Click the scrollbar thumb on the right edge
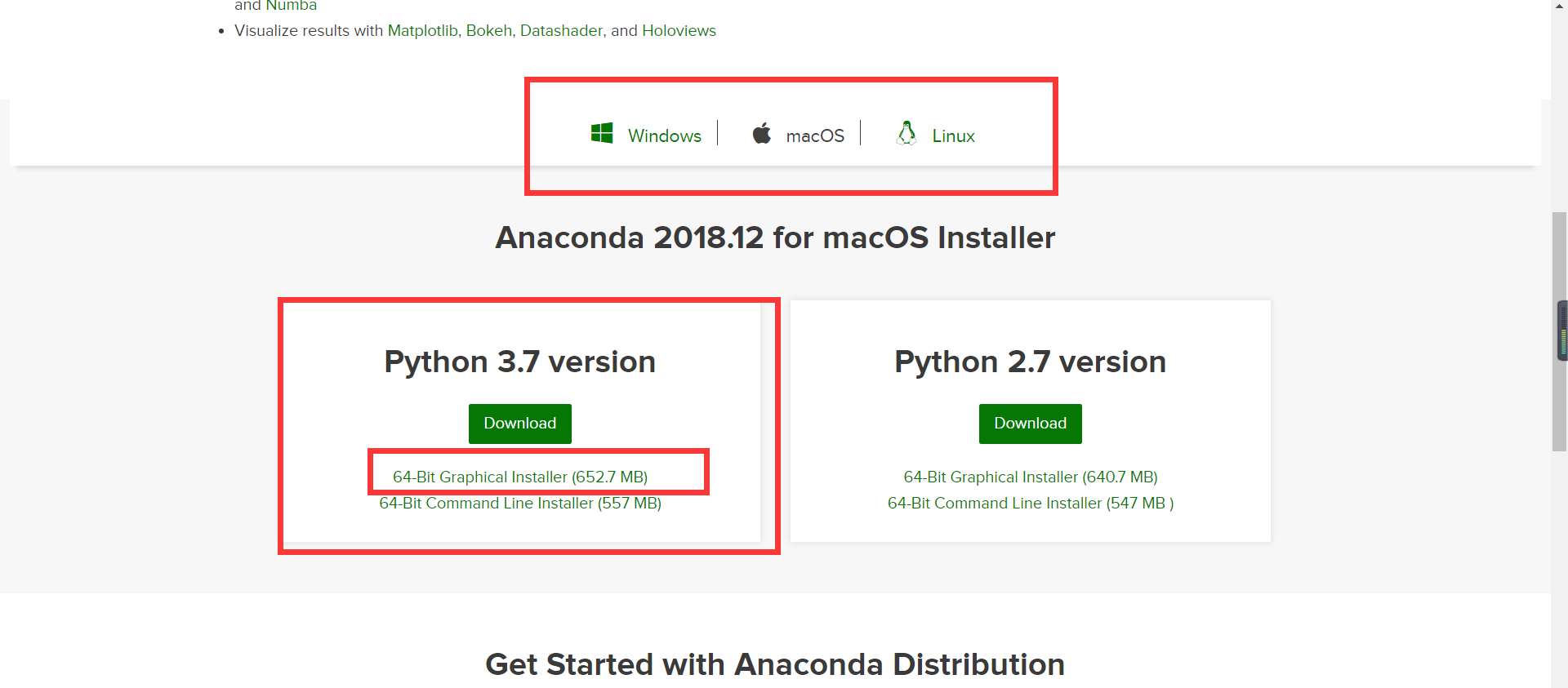This screenshot has width=1568, height=688. pos(1561,330)
